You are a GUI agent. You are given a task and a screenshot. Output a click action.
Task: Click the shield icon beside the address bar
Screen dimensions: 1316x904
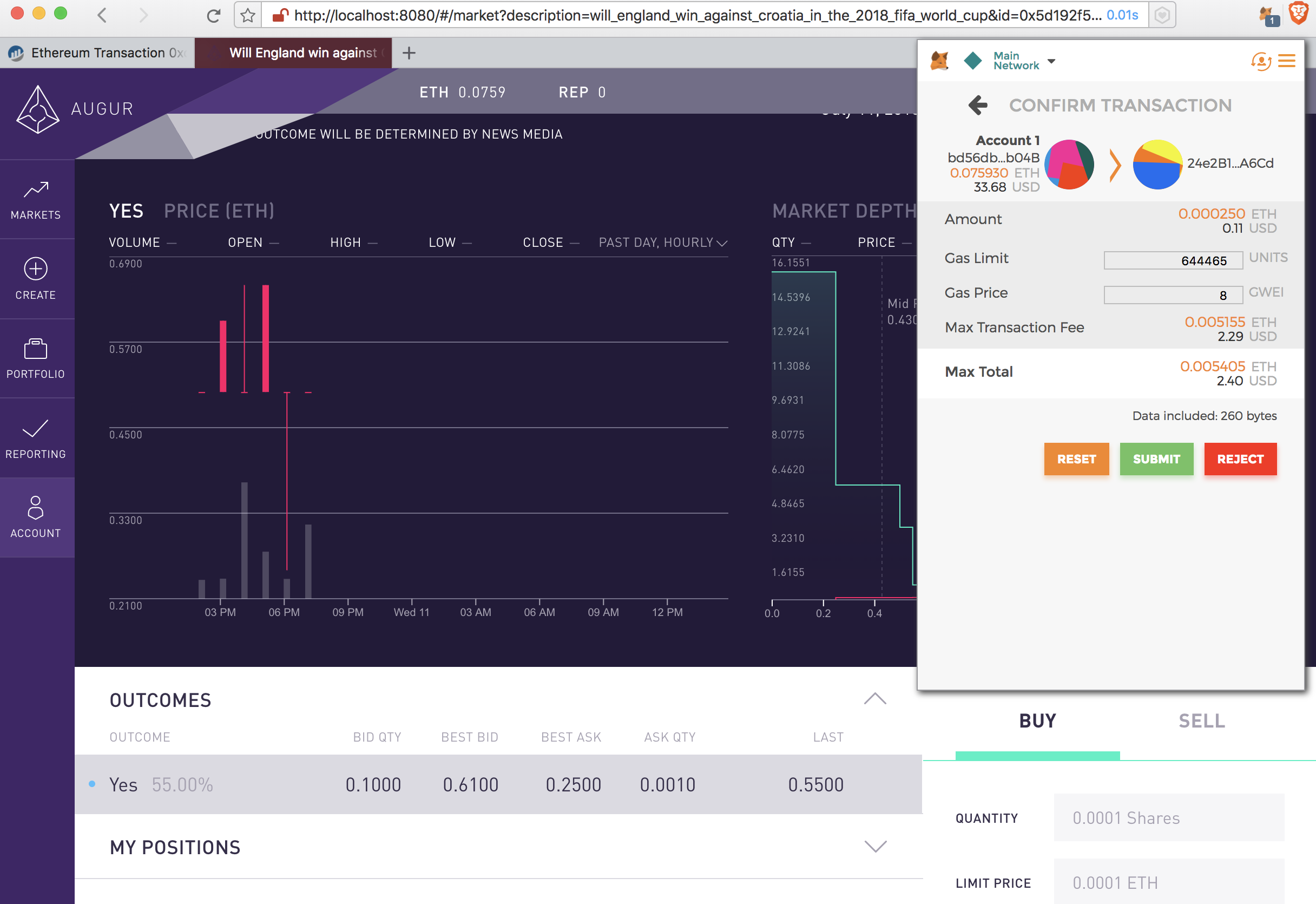coord(1162,15)
